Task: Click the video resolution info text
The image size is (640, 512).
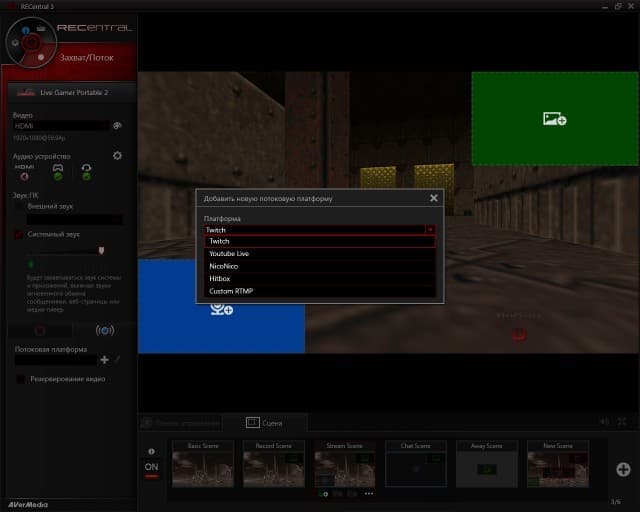Action: tap(39, 138)
